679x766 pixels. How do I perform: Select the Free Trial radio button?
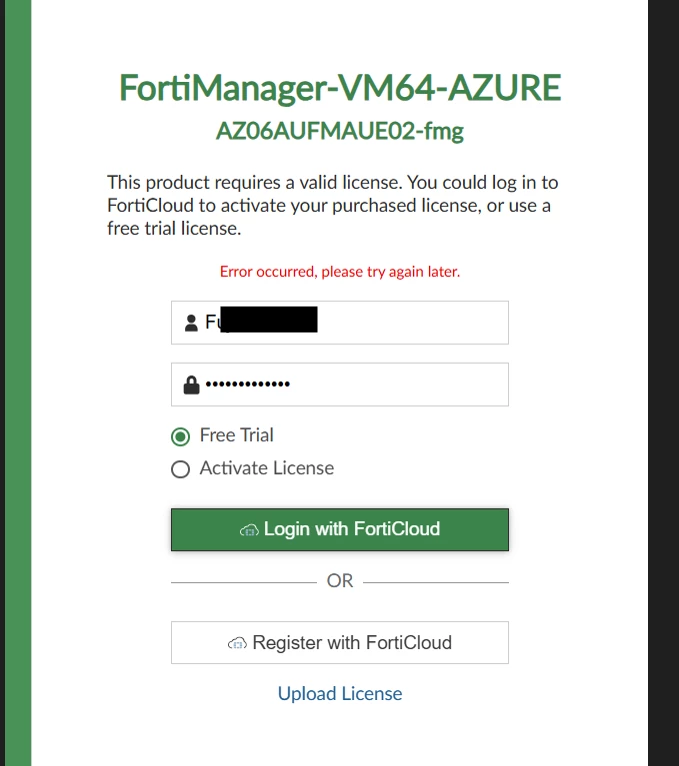(x=180, y=436)
